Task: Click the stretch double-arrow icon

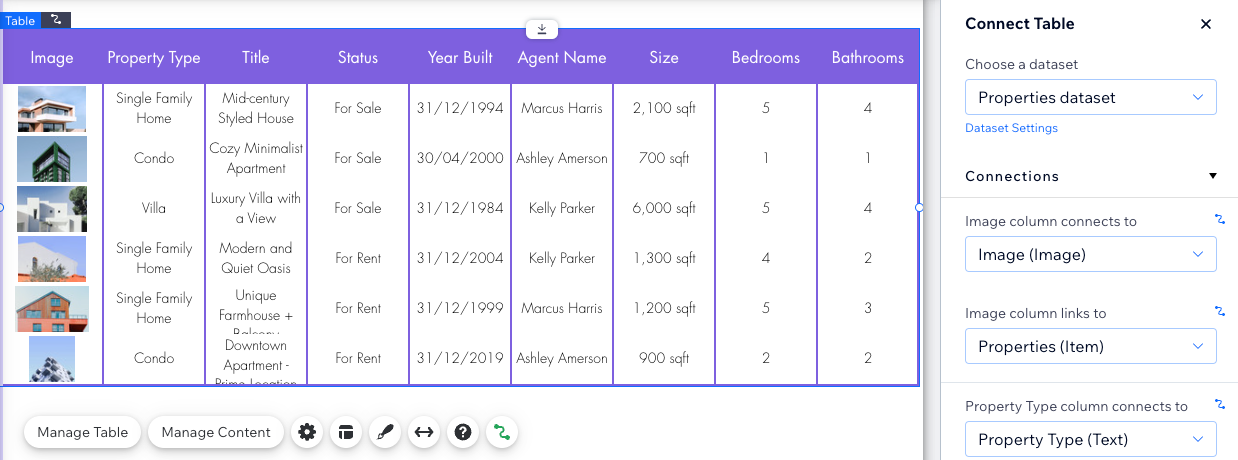Action: (424, 432)
